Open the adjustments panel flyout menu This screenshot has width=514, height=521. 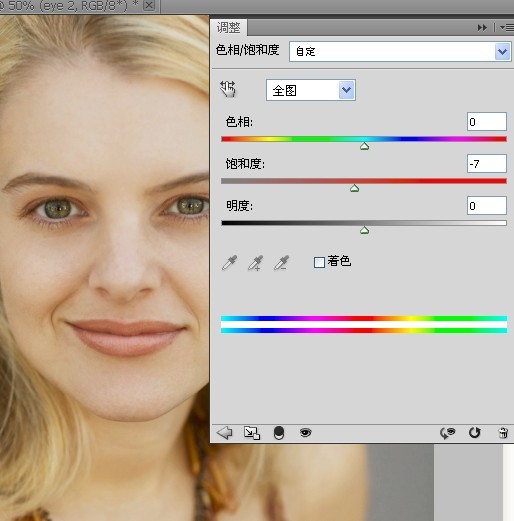pos(507,28)
